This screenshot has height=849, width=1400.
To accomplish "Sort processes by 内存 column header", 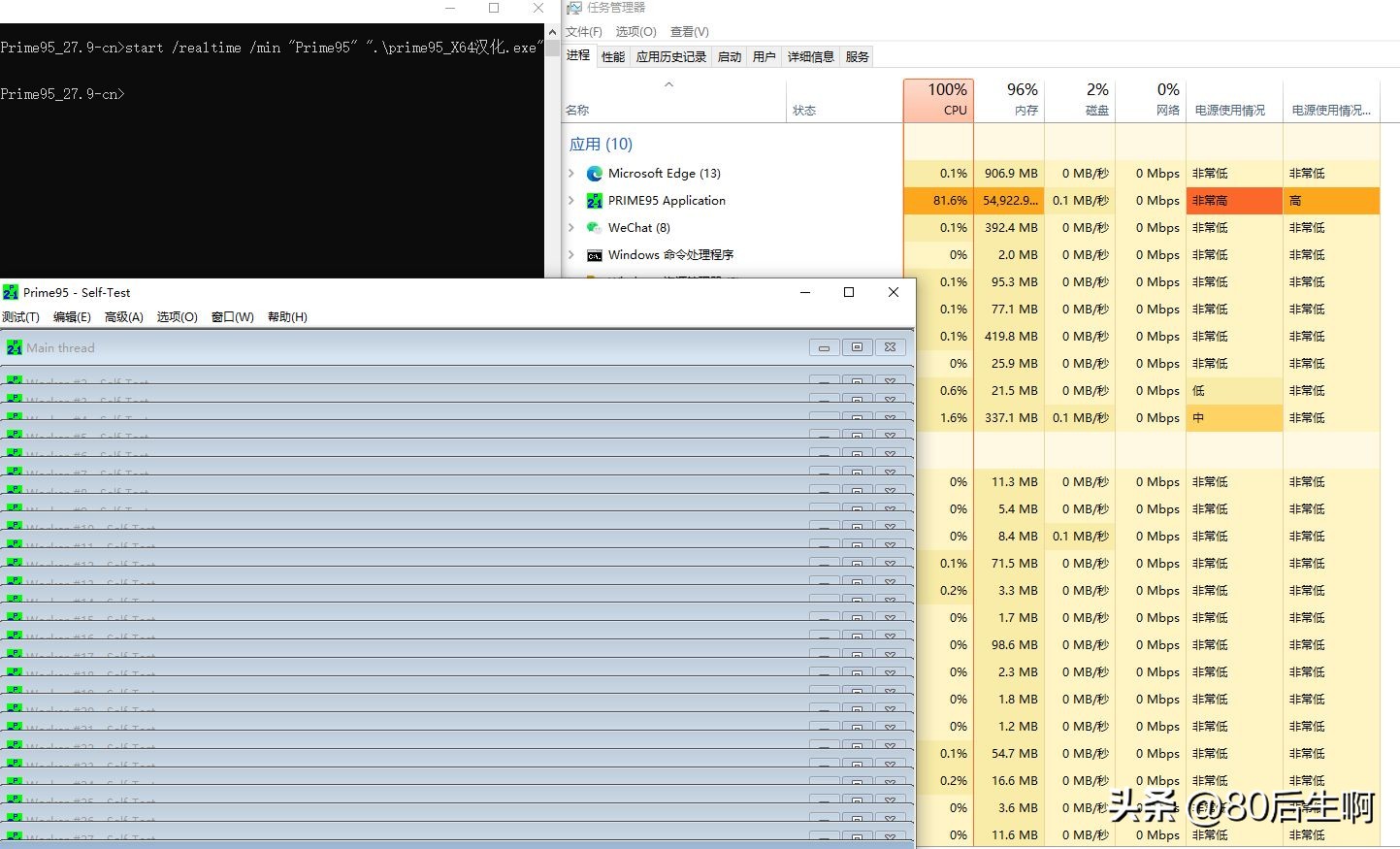I will [1009, 100].
